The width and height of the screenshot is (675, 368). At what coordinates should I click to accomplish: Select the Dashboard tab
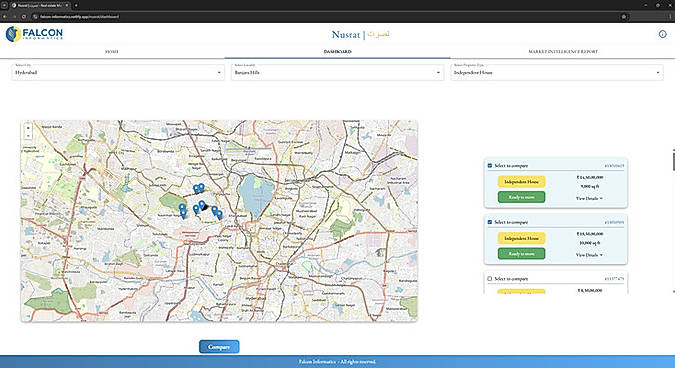click(338, 52)
